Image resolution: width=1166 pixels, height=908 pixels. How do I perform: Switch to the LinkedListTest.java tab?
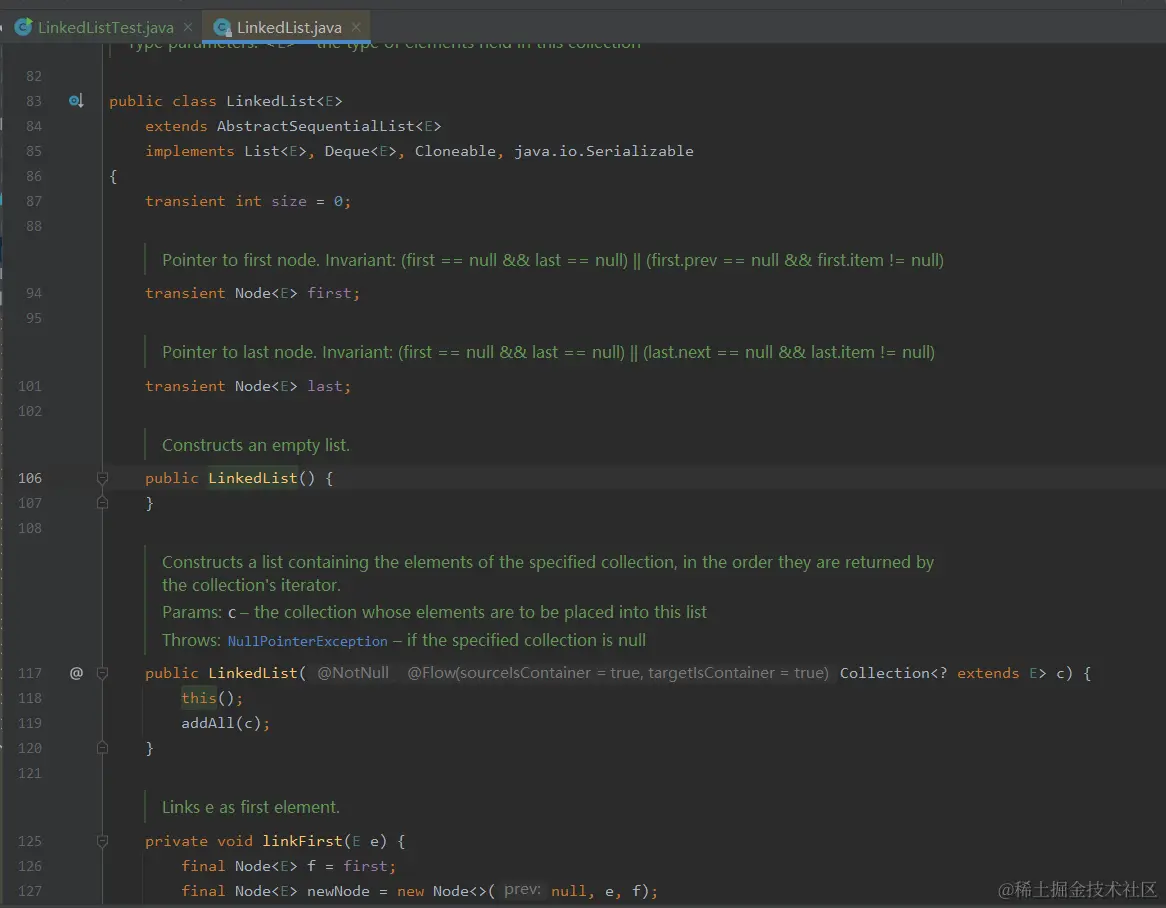pyautogui.click(x=105, y=28)
